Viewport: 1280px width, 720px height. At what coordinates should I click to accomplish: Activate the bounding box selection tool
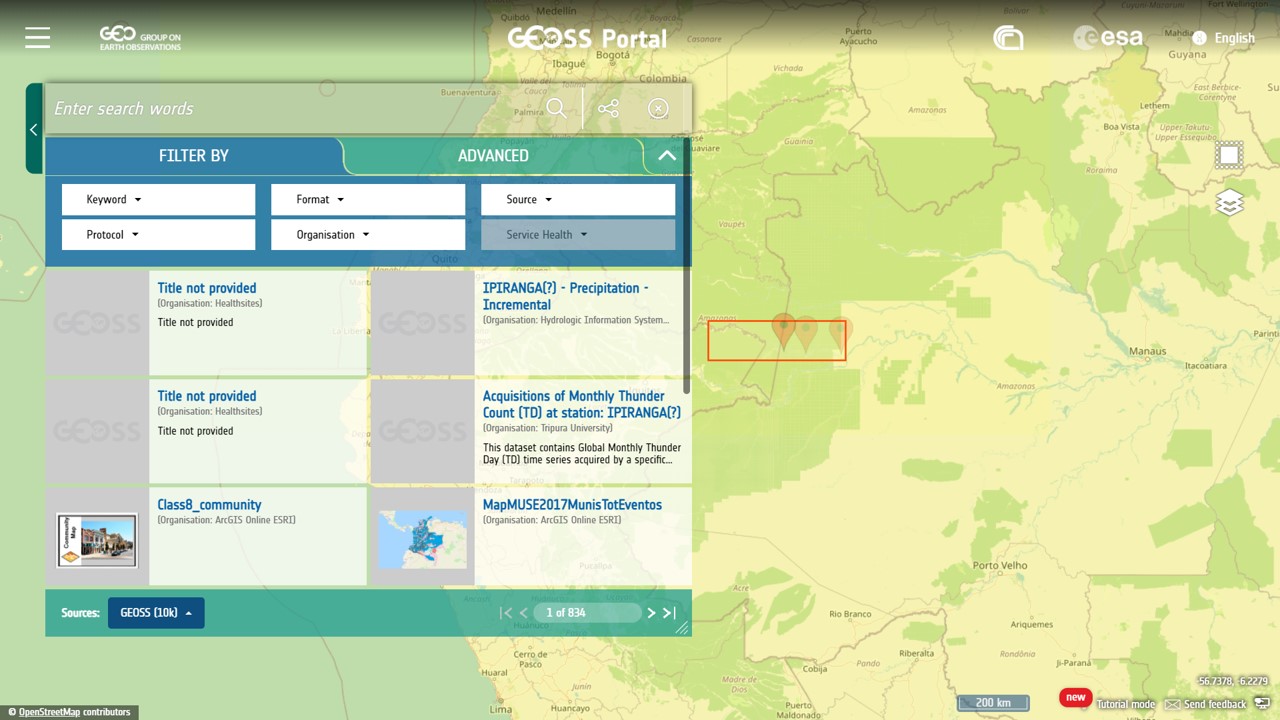click(1229, 155)
